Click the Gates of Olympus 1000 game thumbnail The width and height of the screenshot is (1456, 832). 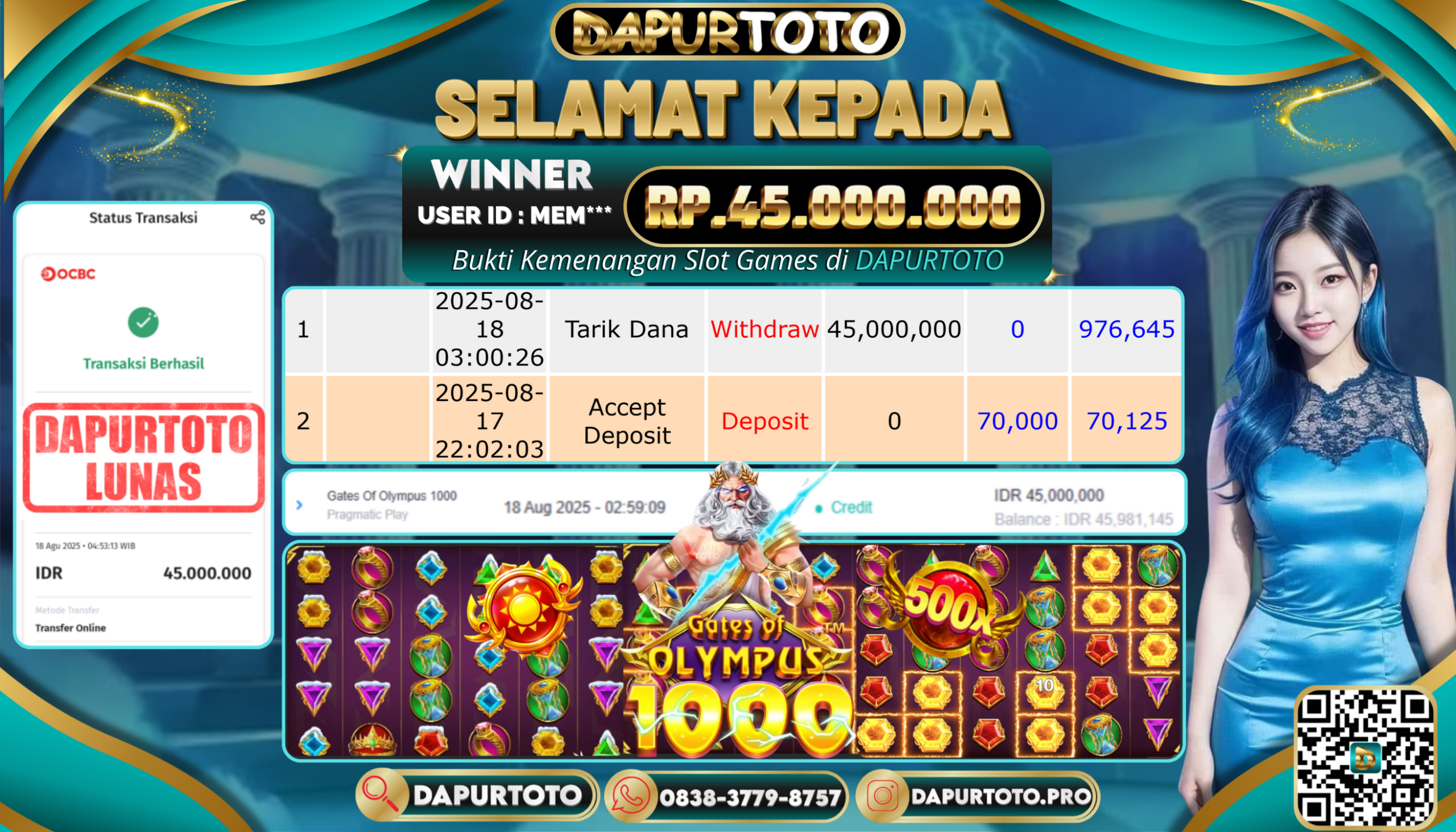[734, 650]
